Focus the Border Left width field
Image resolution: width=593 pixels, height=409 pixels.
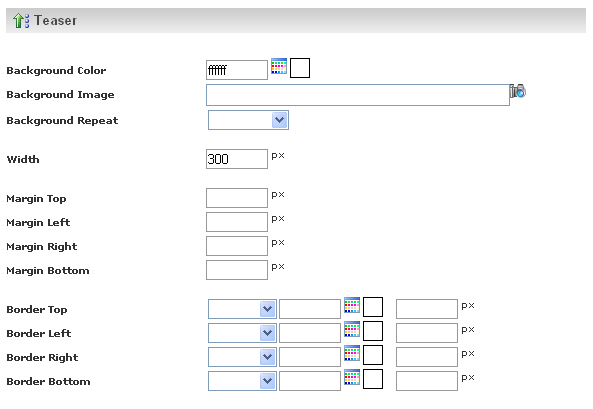click(427, 333)
